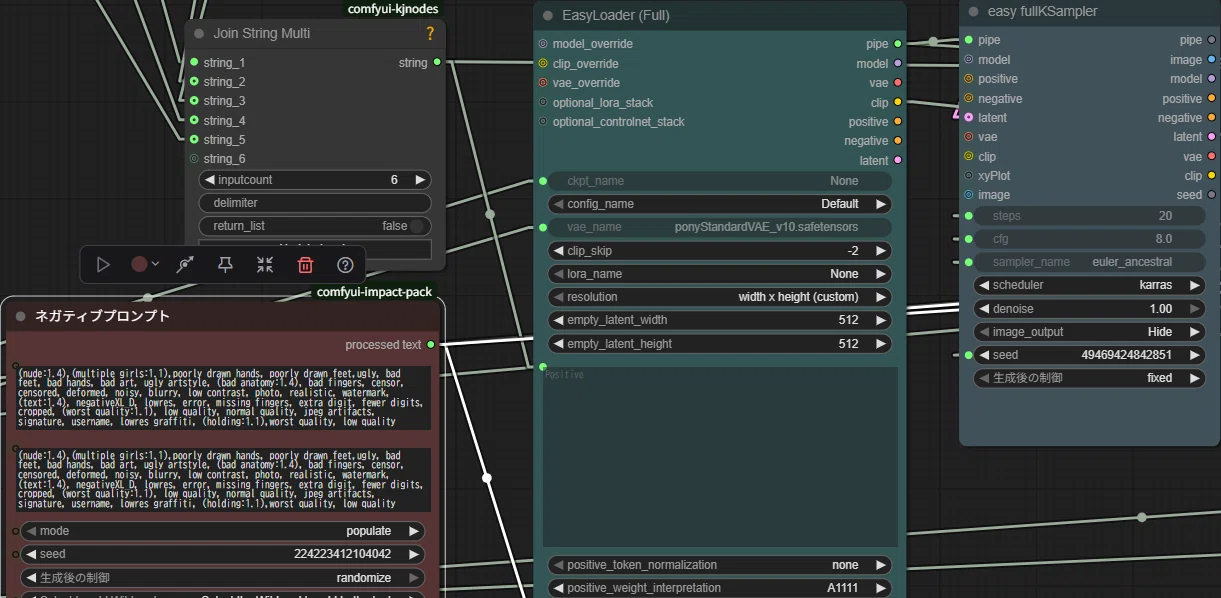The height and width of the screenshot is (598, 1221).
Task: Open 生成後の制御 dropdown showing fixed
Action: click(x=1089, y=378)
